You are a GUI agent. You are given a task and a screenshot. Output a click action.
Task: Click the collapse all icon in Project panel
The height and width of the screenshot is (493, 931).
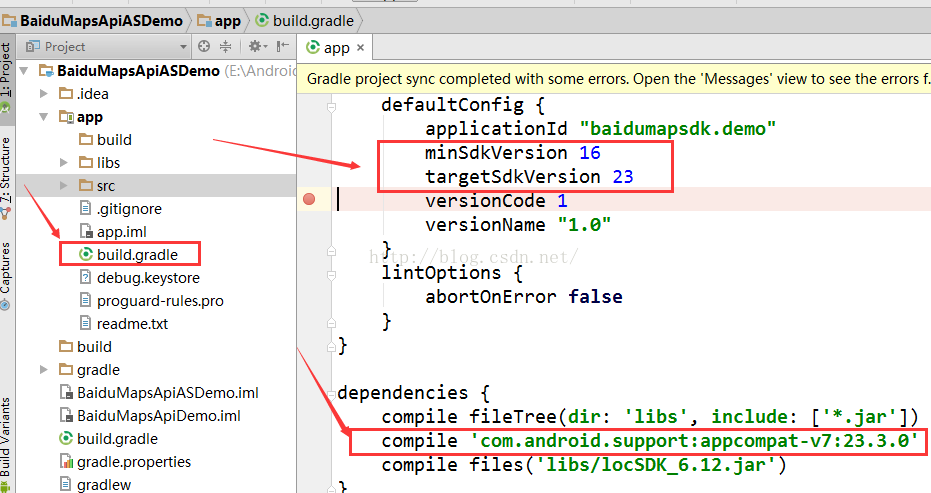(x=226, y=46)
